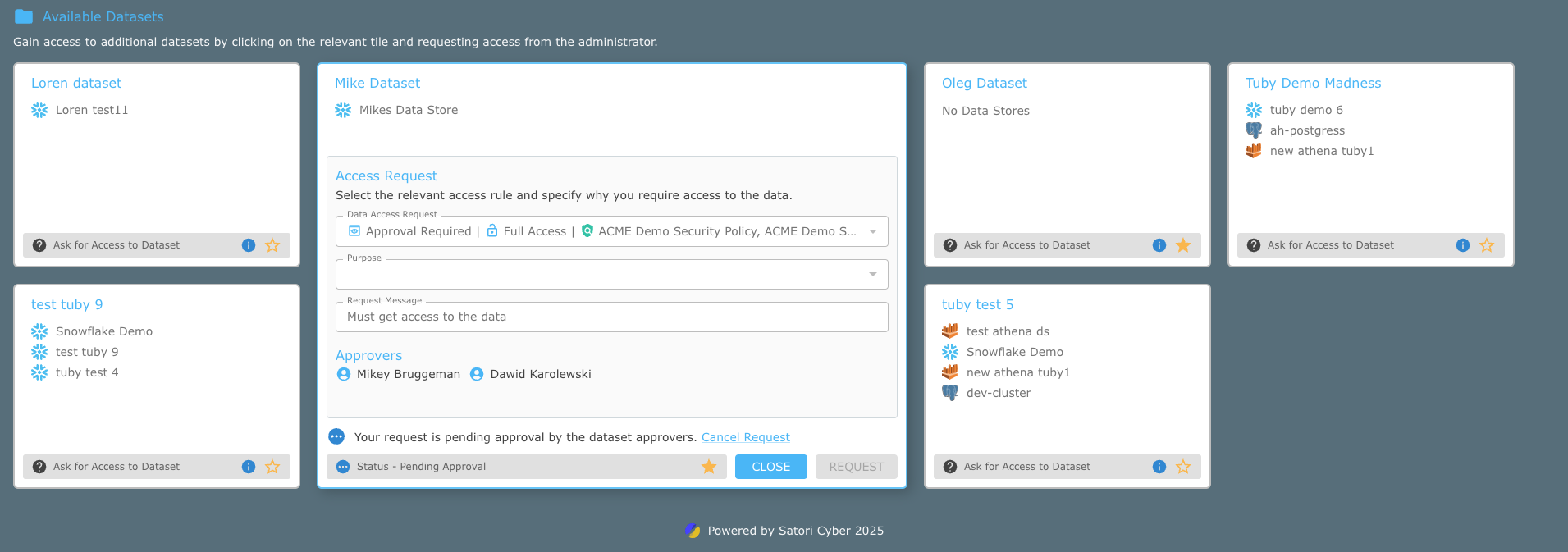Image resolution: width=1568 pixels, height=552 pixels.
Task: Click Ask for Access on Oleg Dataset
Action: pos(1027,245)
